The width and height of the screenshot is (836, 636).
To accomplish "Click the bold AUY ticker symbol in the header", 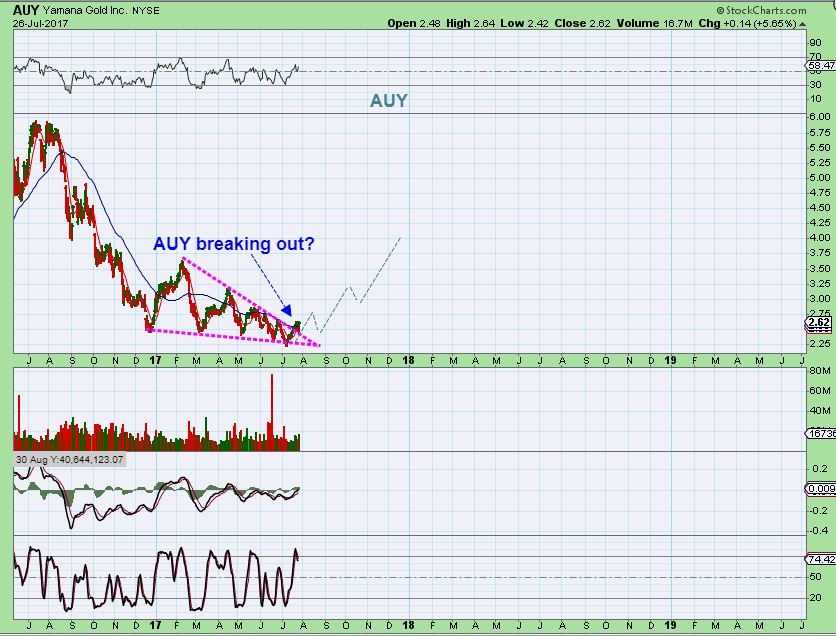I will [x=26, y=10].
